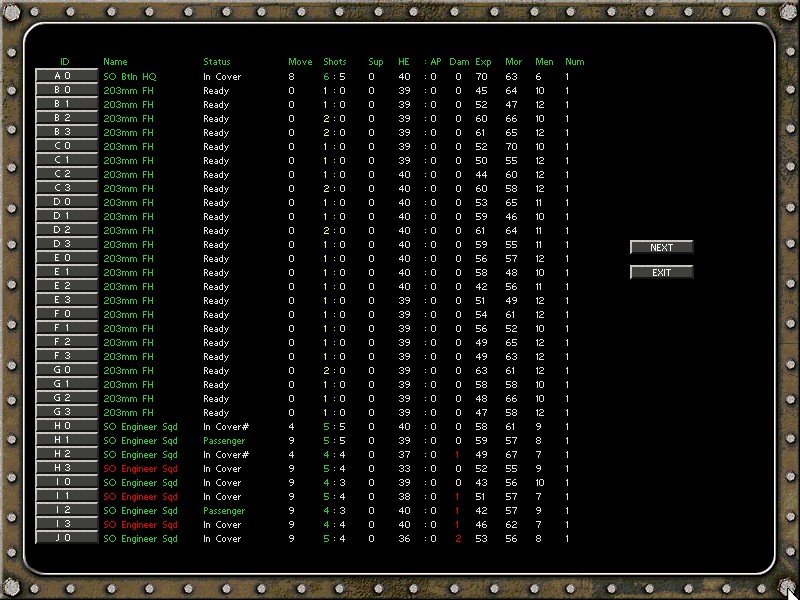Image resolution: width=800 pixels, height=600 pixels.
Task: Select unit ID button J0
Action: [66, 538]
